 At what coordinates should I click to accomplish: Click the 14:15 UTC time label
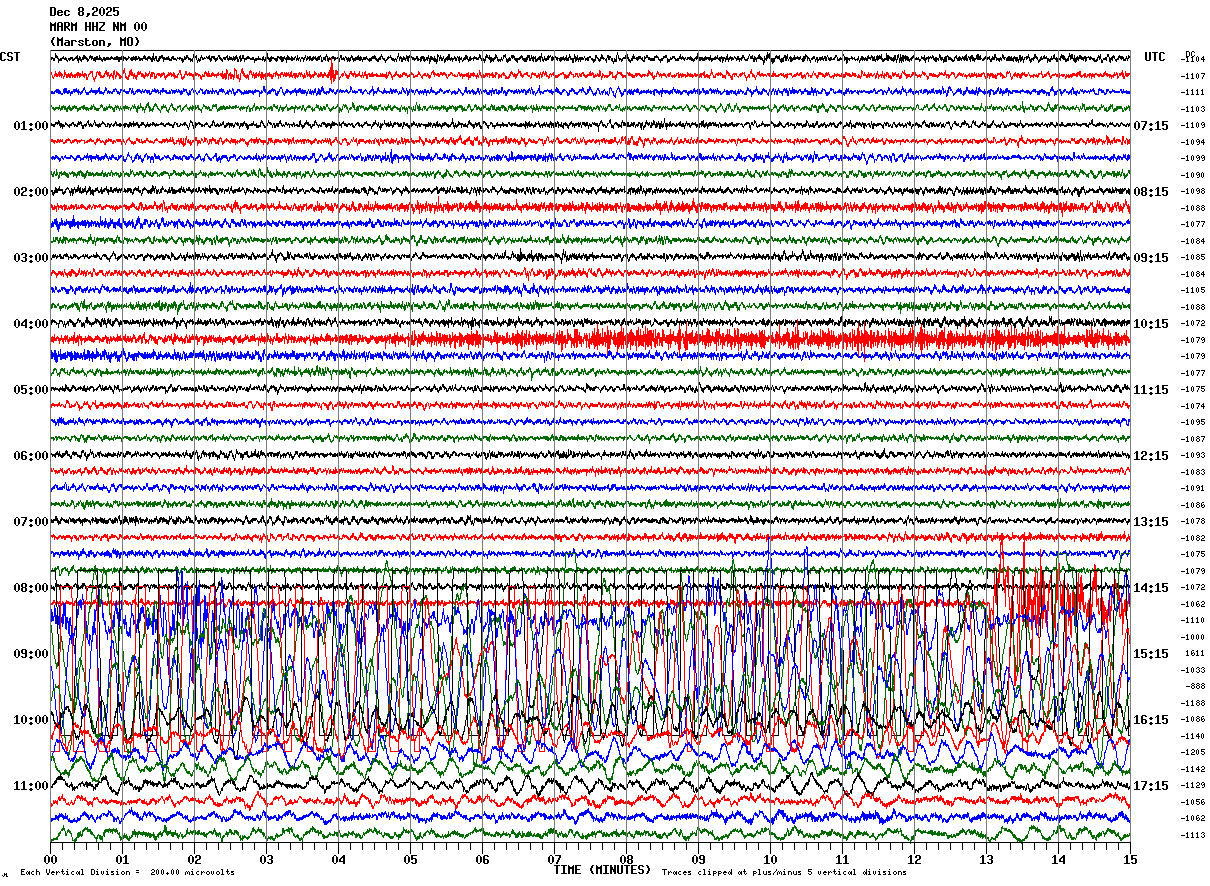click(x=1151, y=588)
